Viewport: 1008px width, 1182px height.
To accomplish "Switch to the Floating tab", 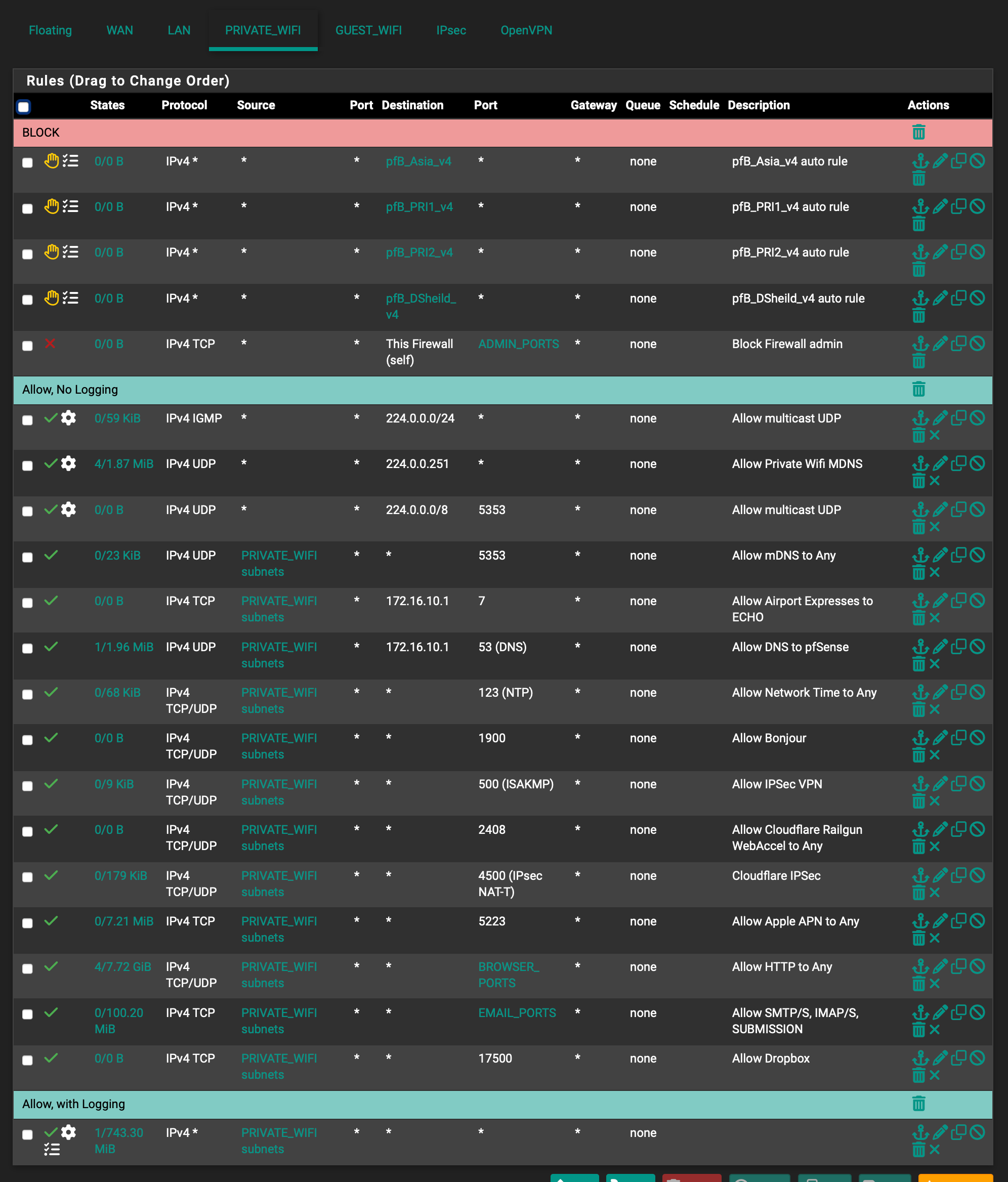I will click(x=50, y=30).
